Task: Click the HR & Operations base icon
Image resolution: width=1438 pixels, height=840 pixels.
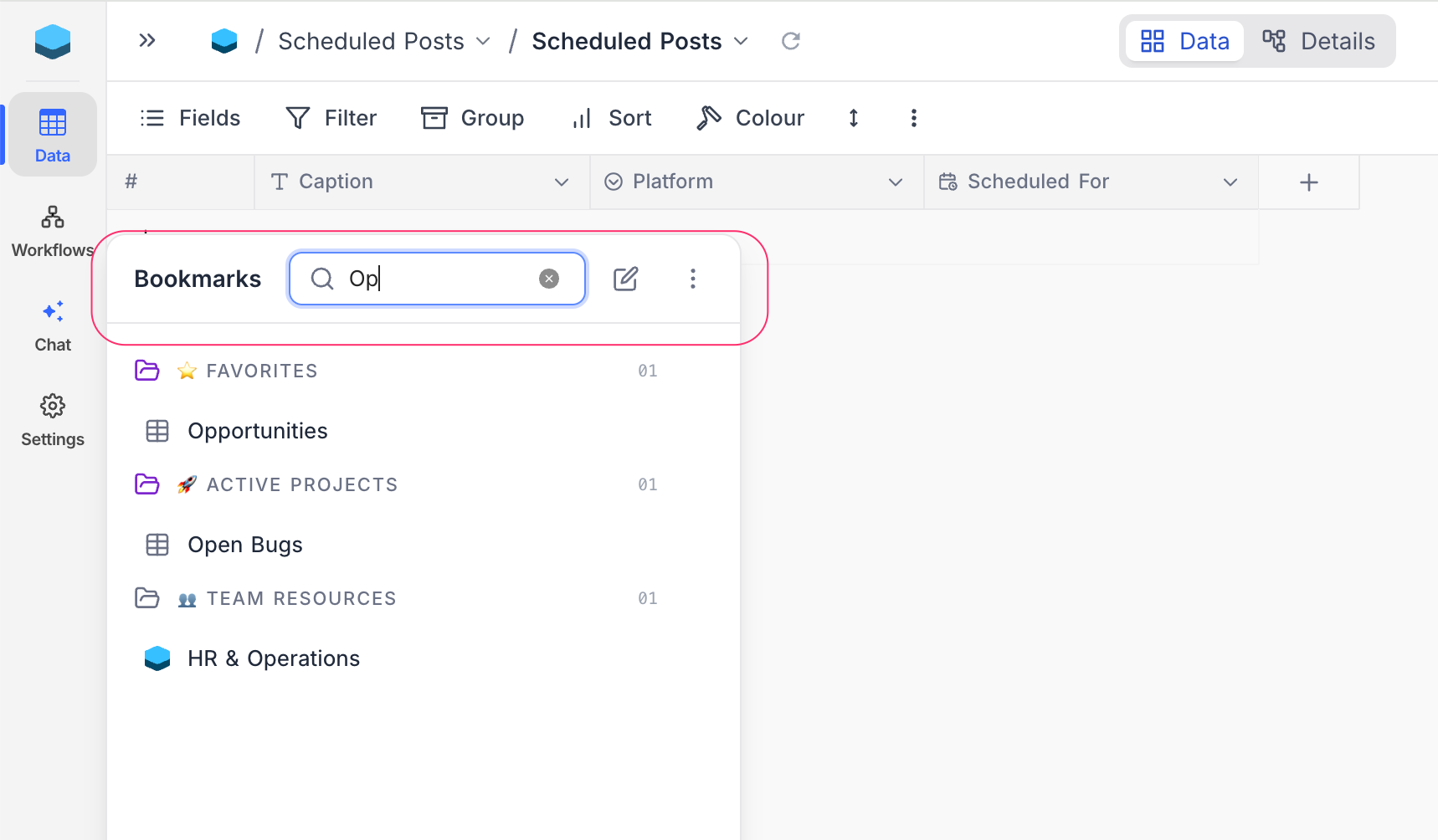Action: click(x=157, y=658)
